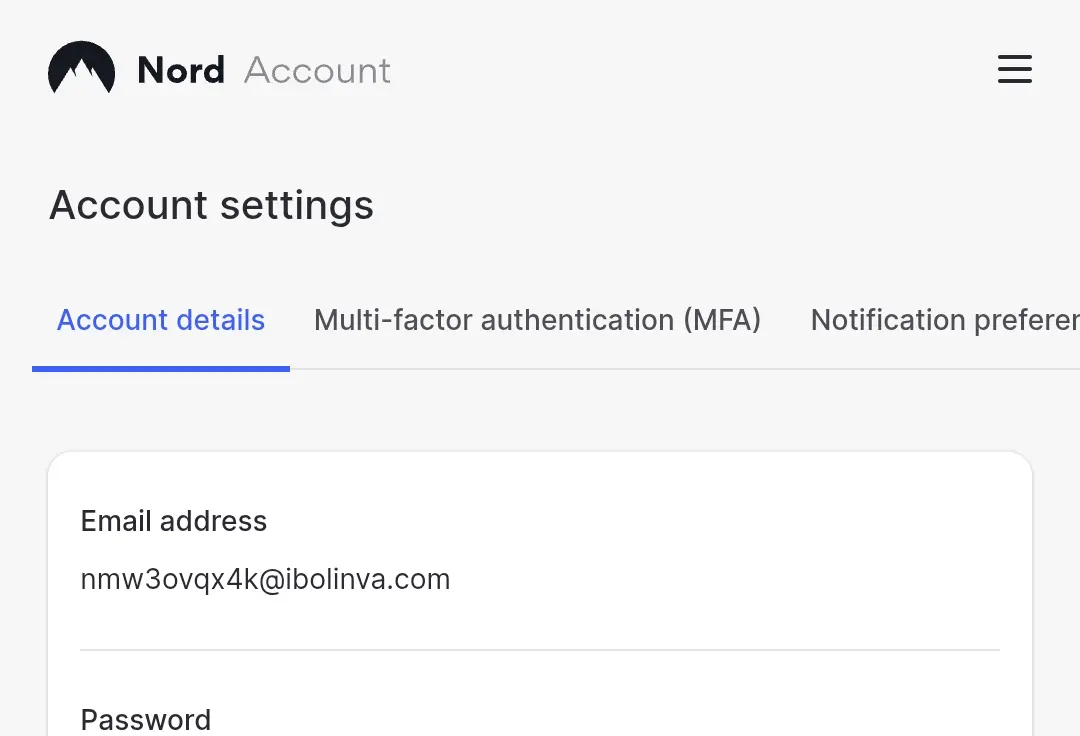The height and width of the screenshot is (736, 1080).
Task: Click the bold Nord wordmark
Action: [181, 70]
